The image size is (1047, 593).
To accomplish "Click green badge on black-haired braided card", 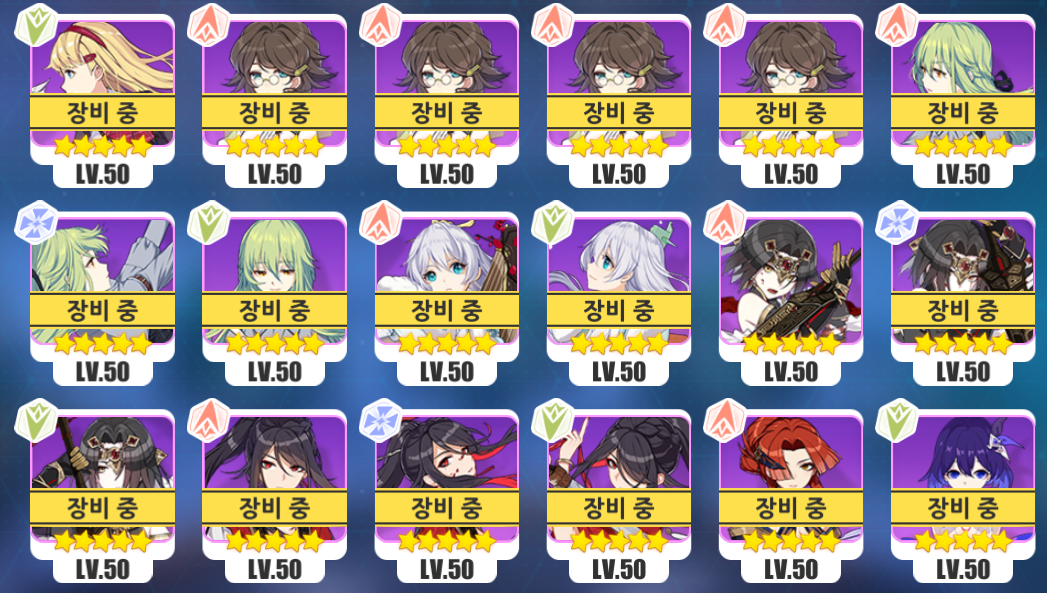I will (552, 419).
